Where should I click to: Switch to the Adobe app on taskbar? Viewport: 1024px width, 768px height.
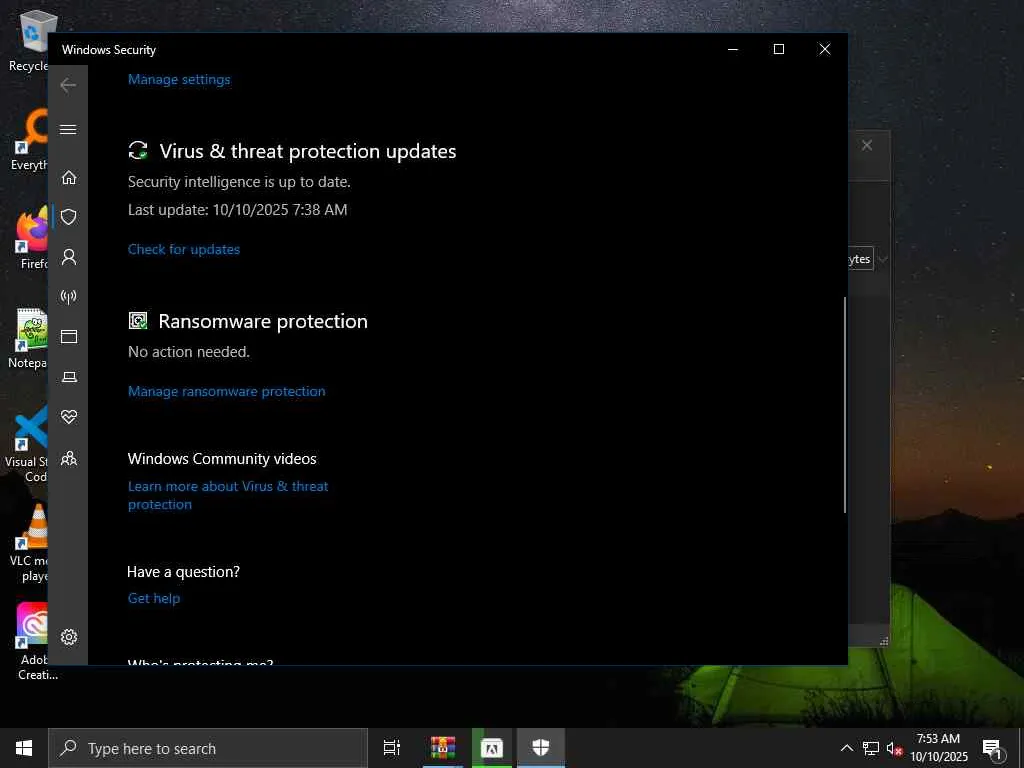[492, 748]
